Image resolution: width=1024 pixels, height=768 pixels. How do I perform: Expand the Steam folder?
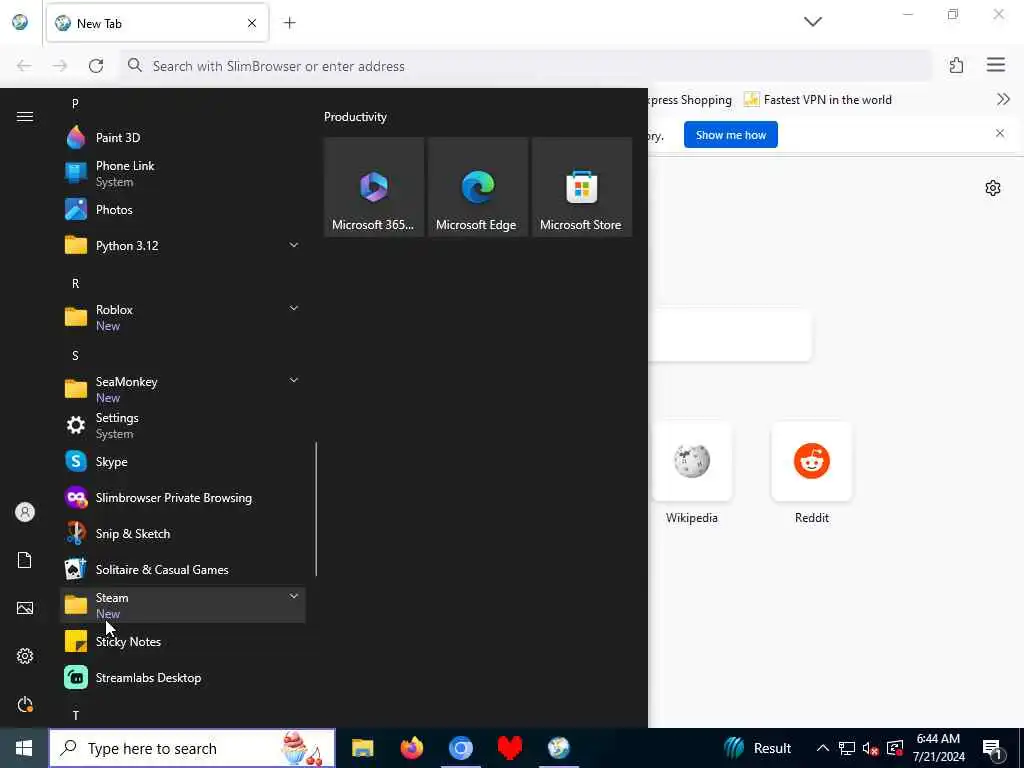183,605
